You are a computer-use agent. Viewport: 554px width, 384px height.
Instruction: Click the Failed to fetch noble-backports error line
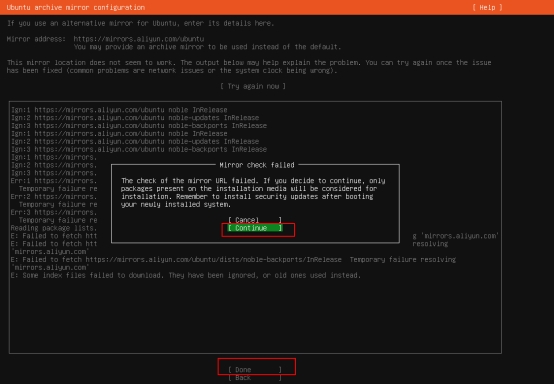tap(233, 264)
